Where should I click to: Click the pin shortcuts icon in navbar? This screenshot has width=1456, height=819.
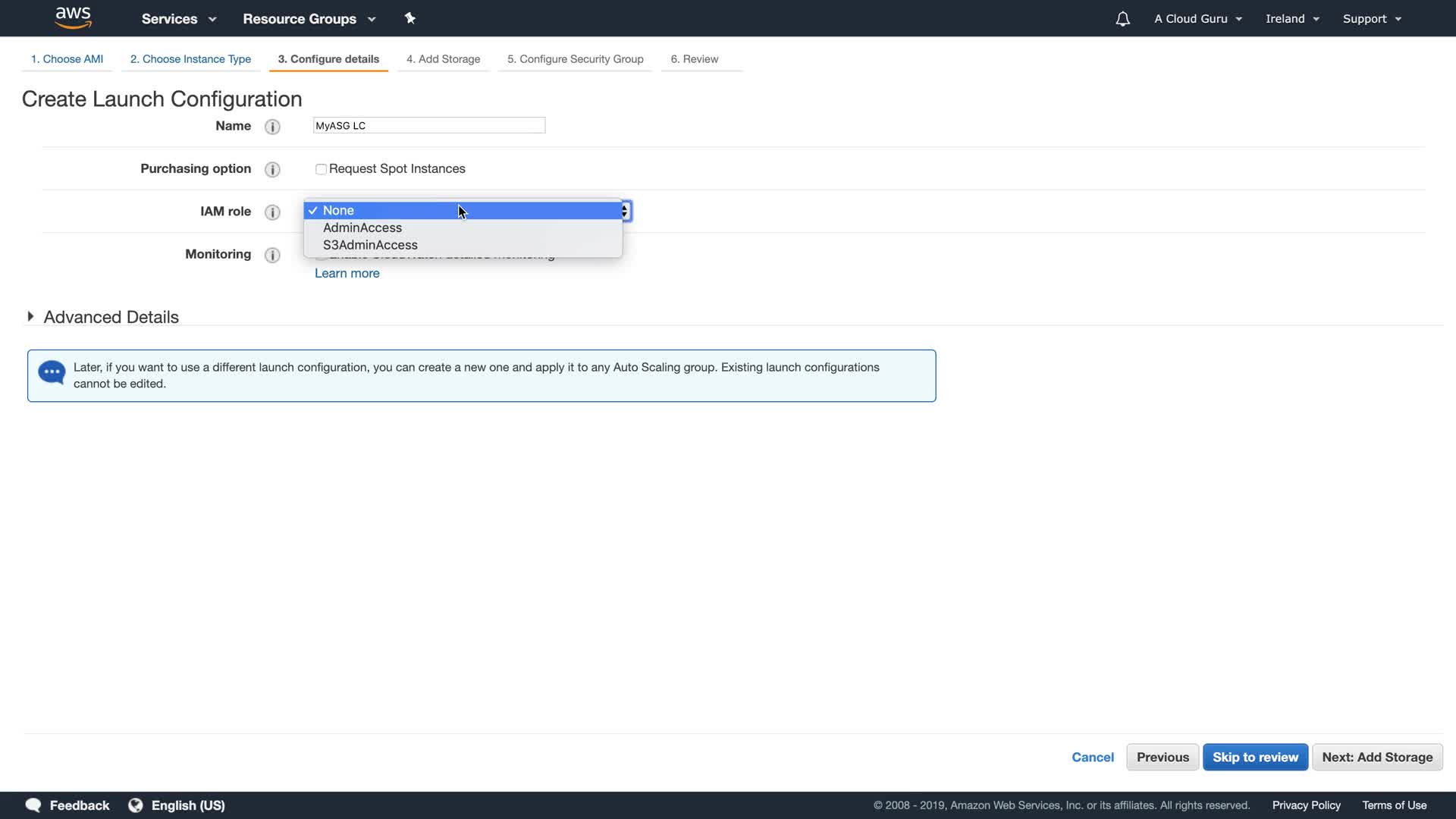coord(410,18)
